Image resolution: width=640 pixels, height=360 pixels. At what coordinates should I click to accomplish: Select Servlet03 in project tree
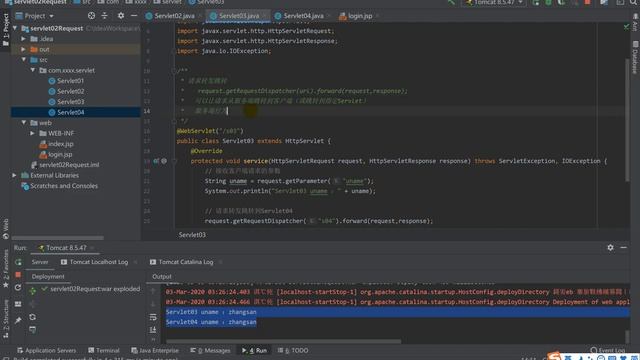[70, 102]
